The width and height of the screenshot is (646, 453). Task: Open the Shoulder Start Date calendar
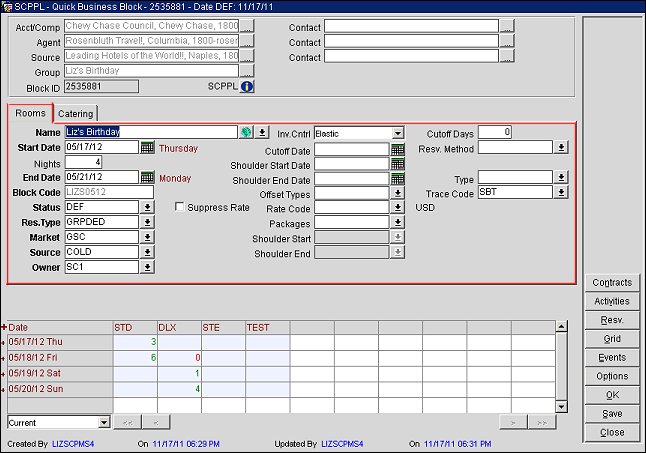[397, 164]
